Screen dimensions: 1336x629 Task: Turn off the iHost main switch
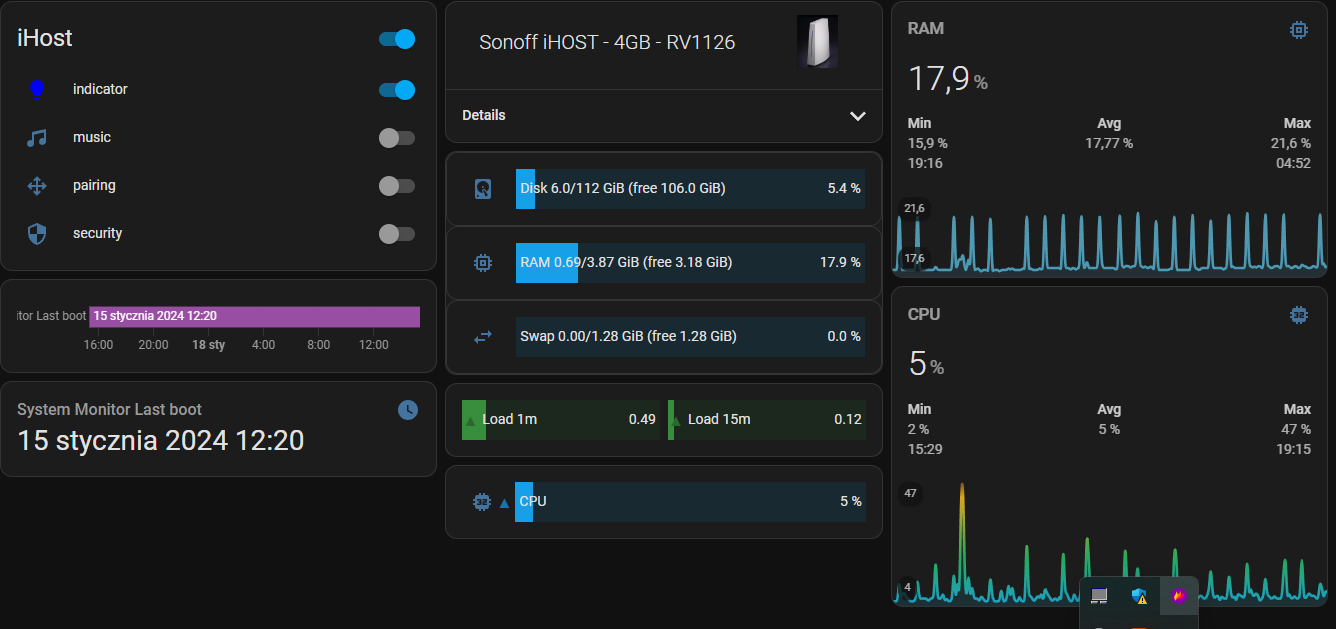pyautogui.click(x=396, y=39)
